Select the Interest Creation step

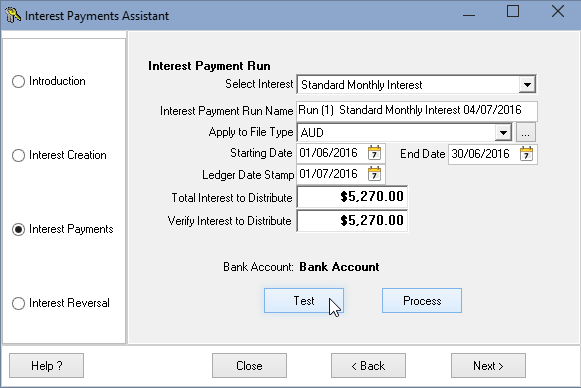coord(59,155)
